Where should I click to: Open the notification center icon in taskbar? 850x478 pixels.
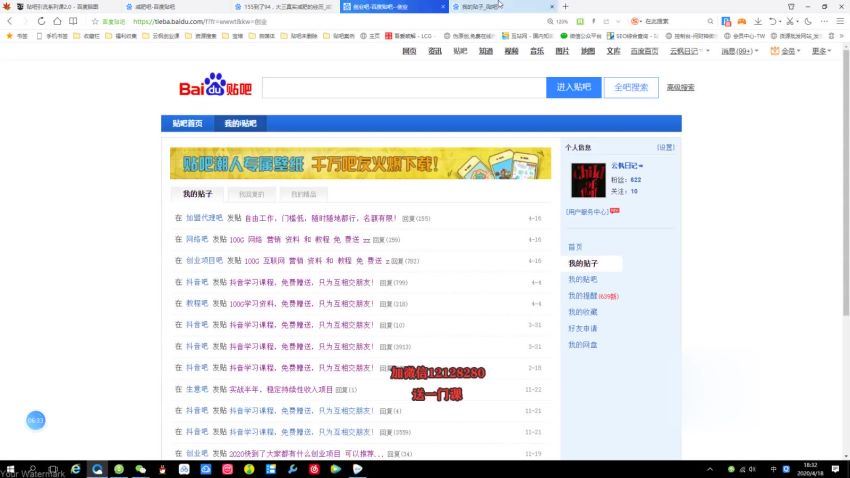[x=835, y=469]
